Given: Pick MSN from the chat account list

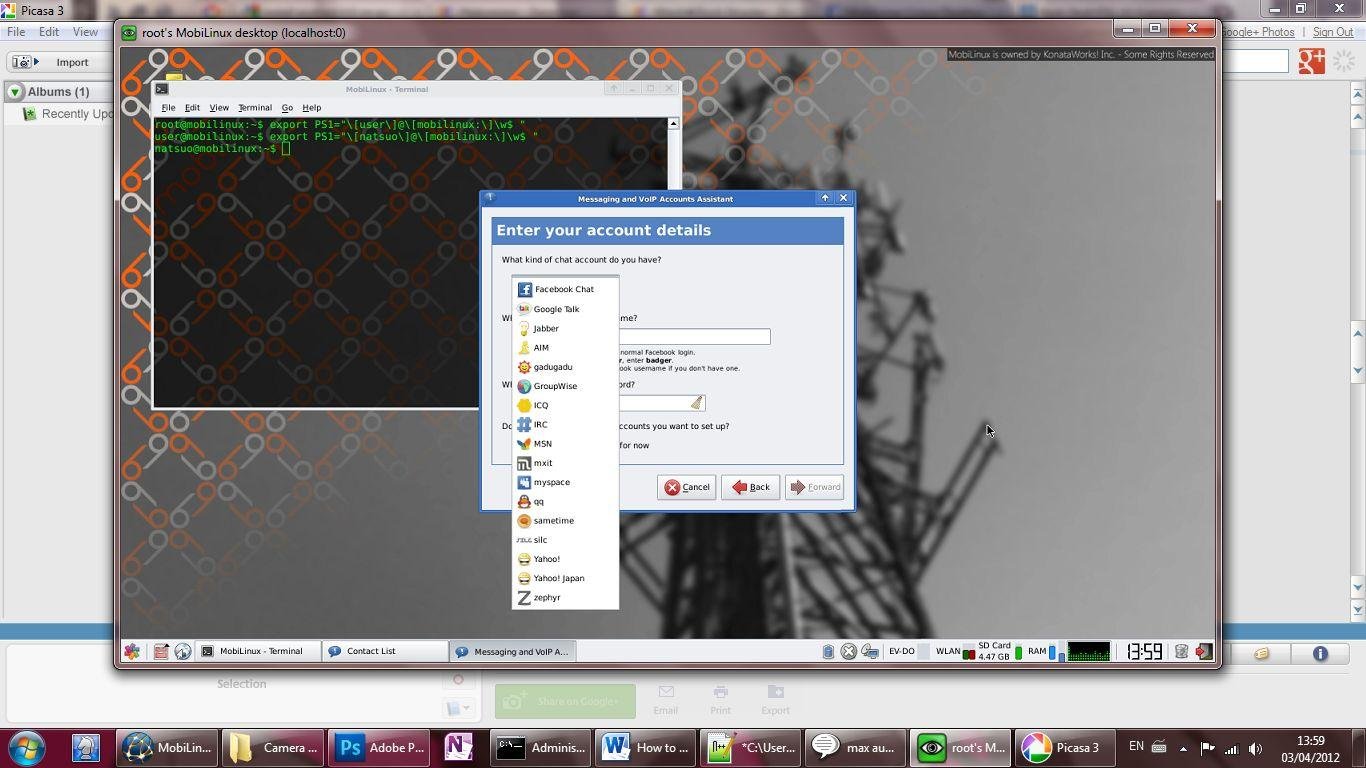Looking at the screenshot, I should pyautogui.click(x=541, y=443).
